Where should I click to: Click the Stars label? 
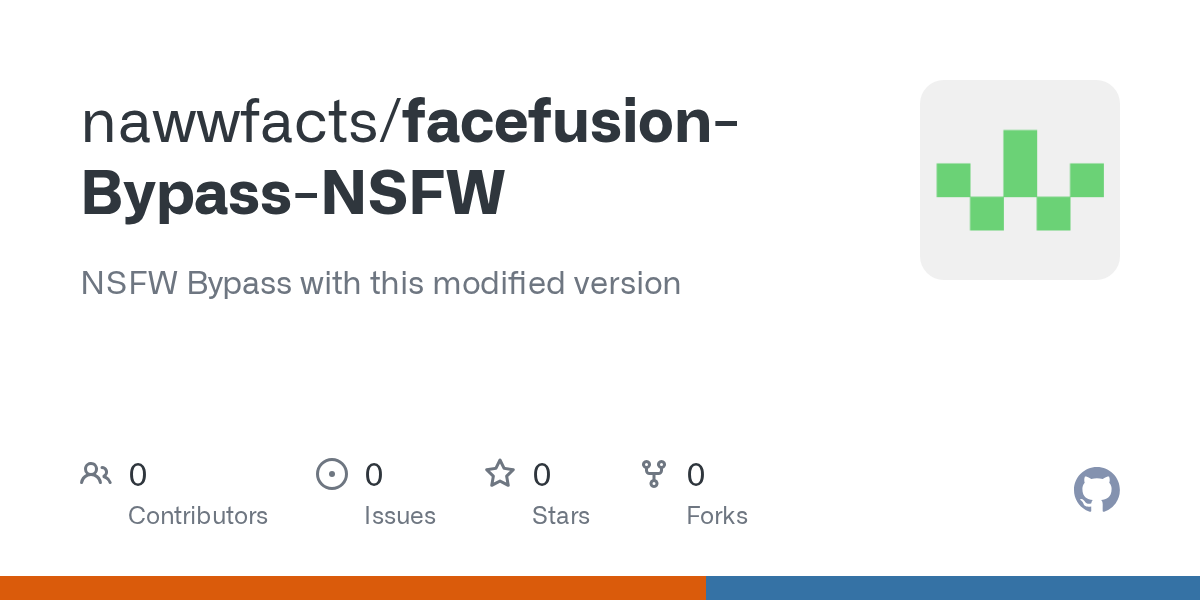(561, 516)
